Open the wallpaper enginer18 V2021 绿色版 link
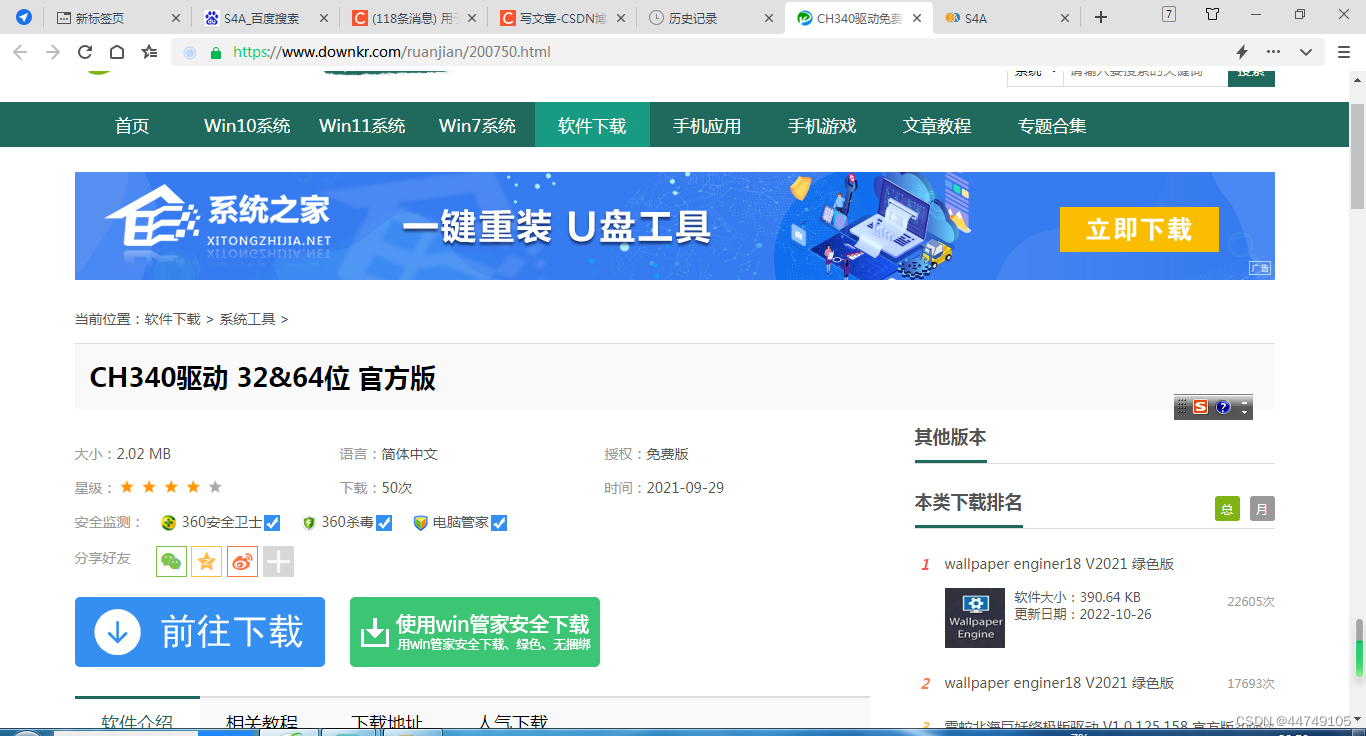 pyautogui.click(x=1059, y=563)
